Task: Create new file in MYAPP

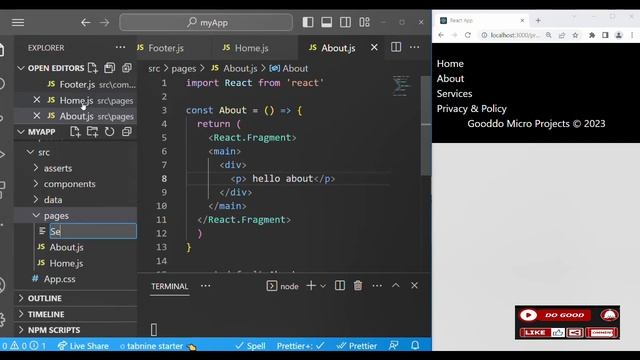Action: coord(75,131)
